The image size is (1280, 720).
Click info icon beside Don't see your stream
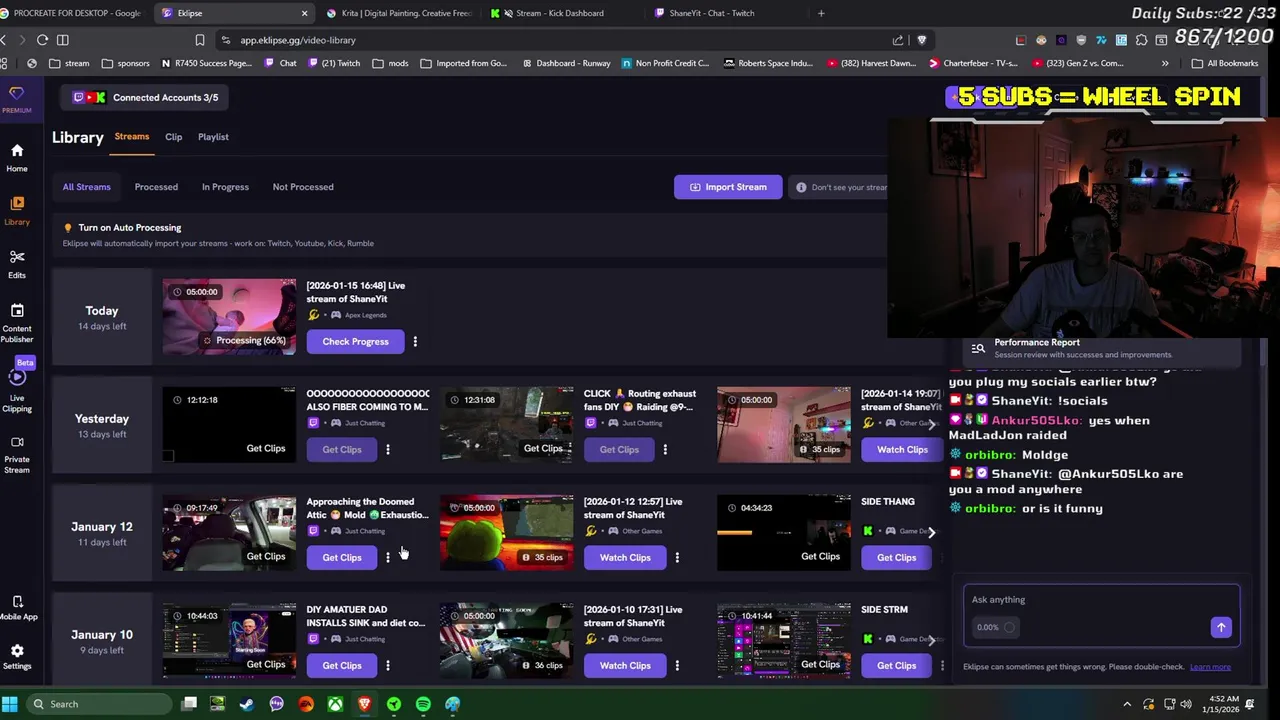(x=801, y=187)
